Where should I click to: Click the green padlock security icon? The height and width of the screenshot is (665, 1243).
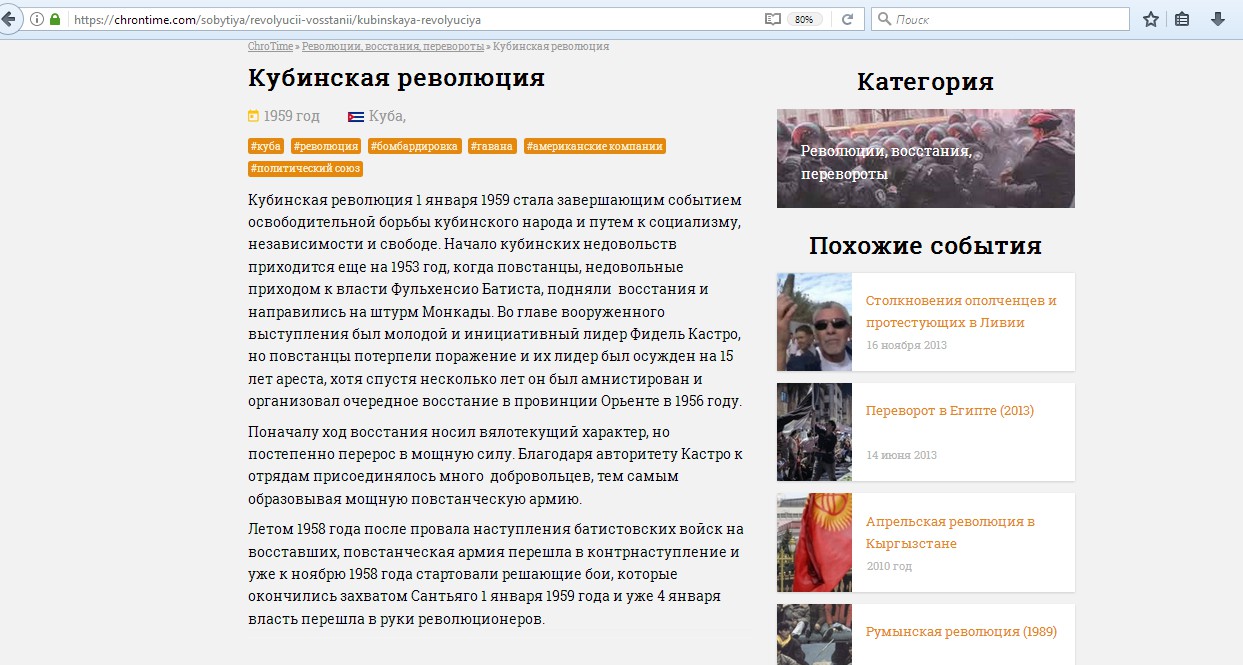point(55,19)
